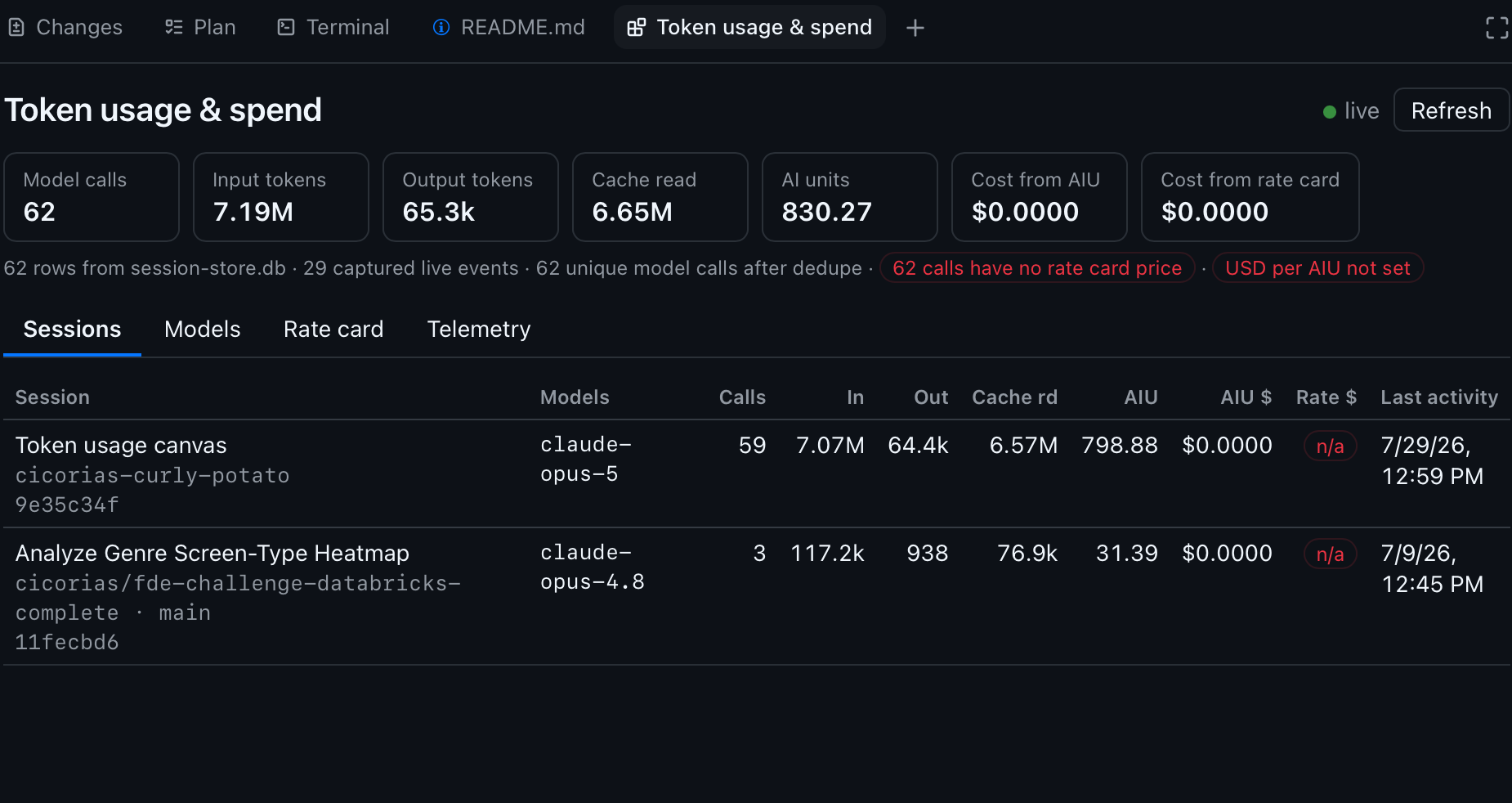This screenshot has width=1512, height=803.
Task: Click the Session column header
Action: (x=52, y=397)
